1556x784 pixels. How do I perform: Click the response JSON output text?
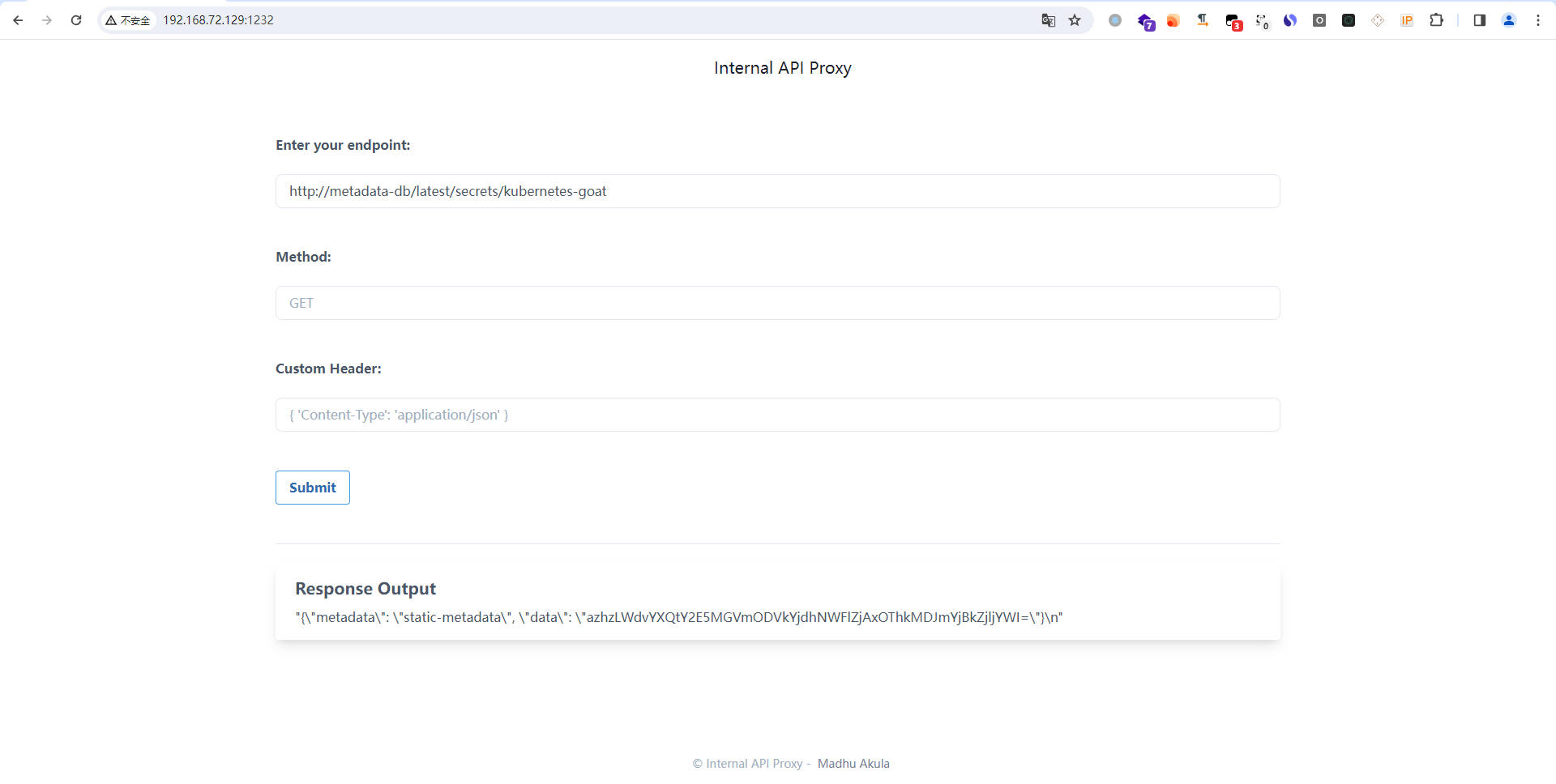(679, 617)
